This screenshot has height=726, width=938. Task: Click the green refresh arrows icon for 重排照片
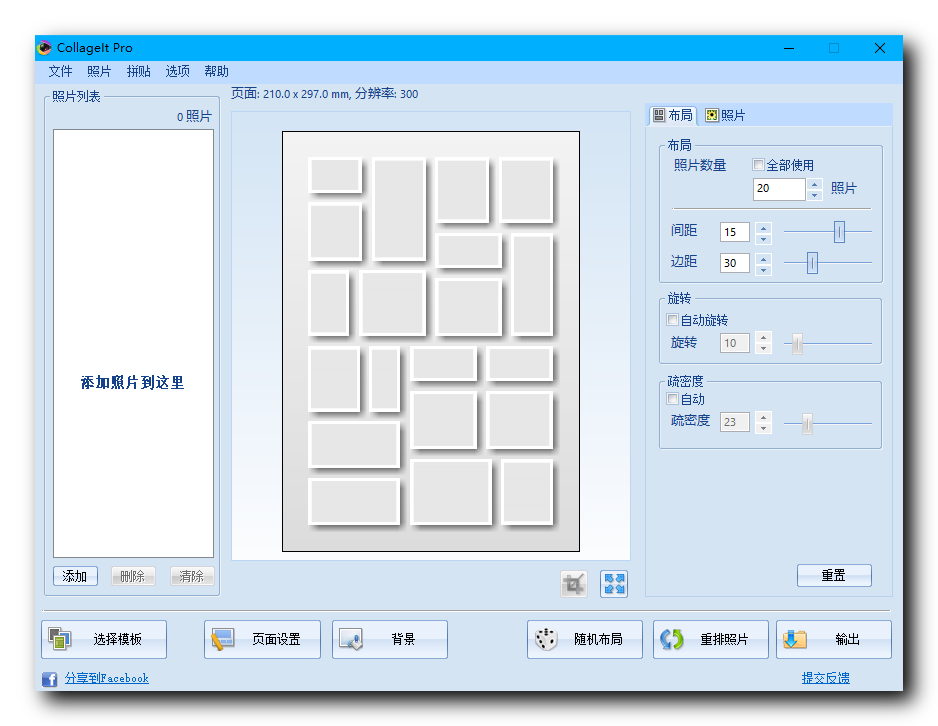[671, 639]
